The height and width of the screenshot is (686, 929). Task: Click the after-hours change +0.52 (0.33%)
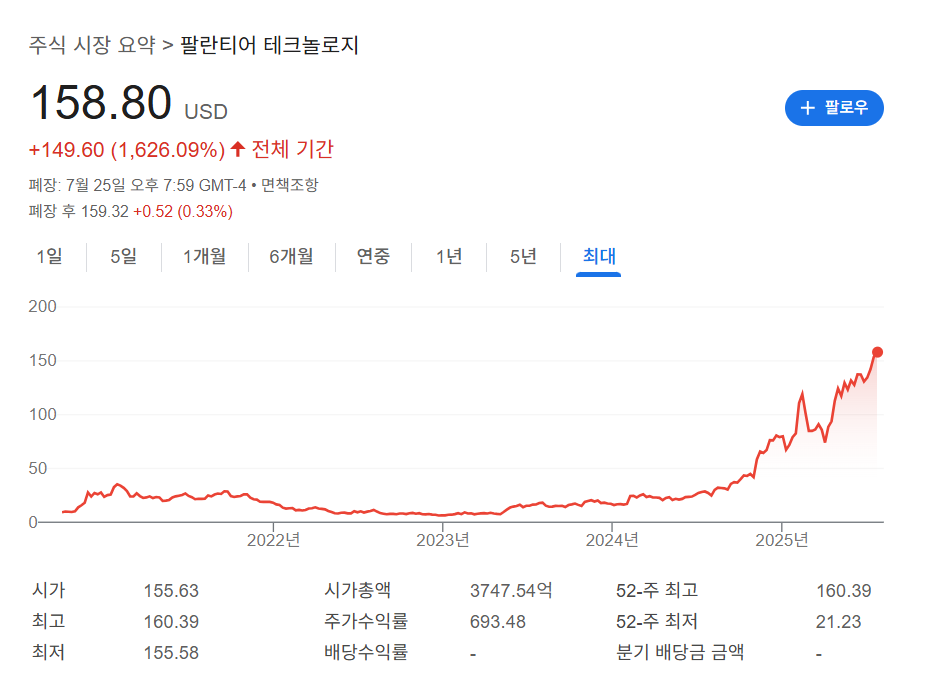pyautogui.click(x=183, y=211)
